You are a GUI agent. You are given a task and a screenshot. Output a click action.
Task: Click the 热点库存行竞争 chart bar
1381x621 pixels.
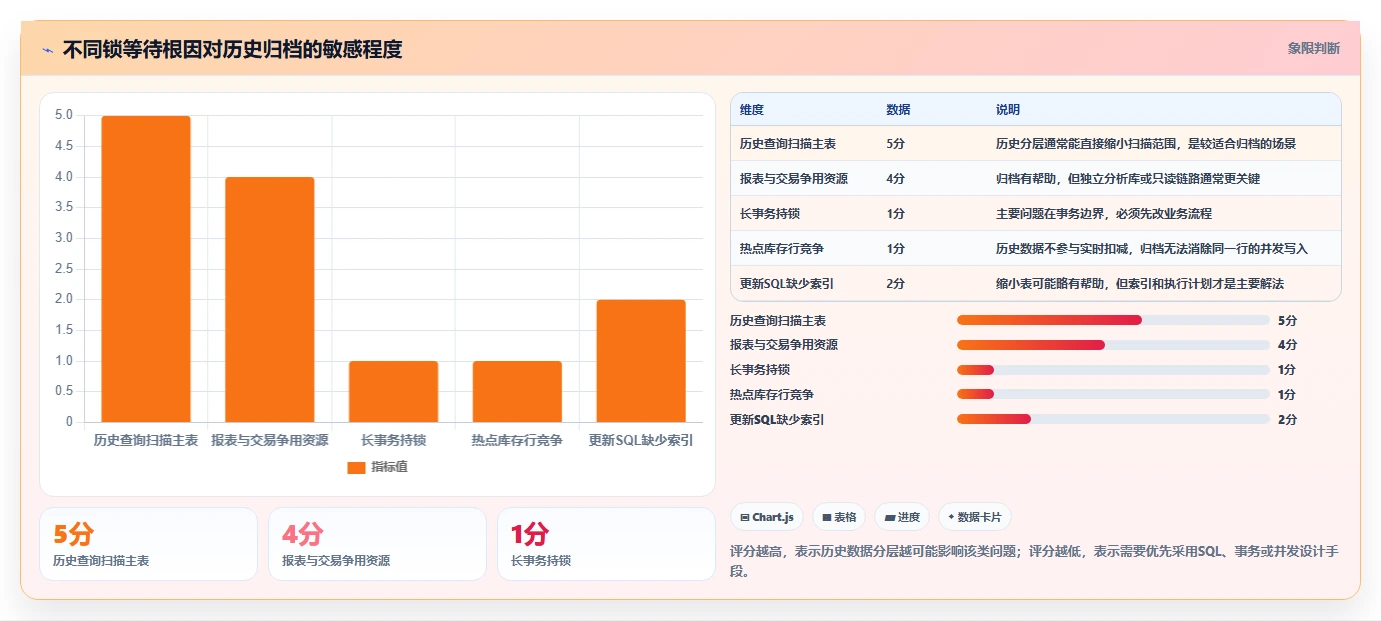click(517, 391)
